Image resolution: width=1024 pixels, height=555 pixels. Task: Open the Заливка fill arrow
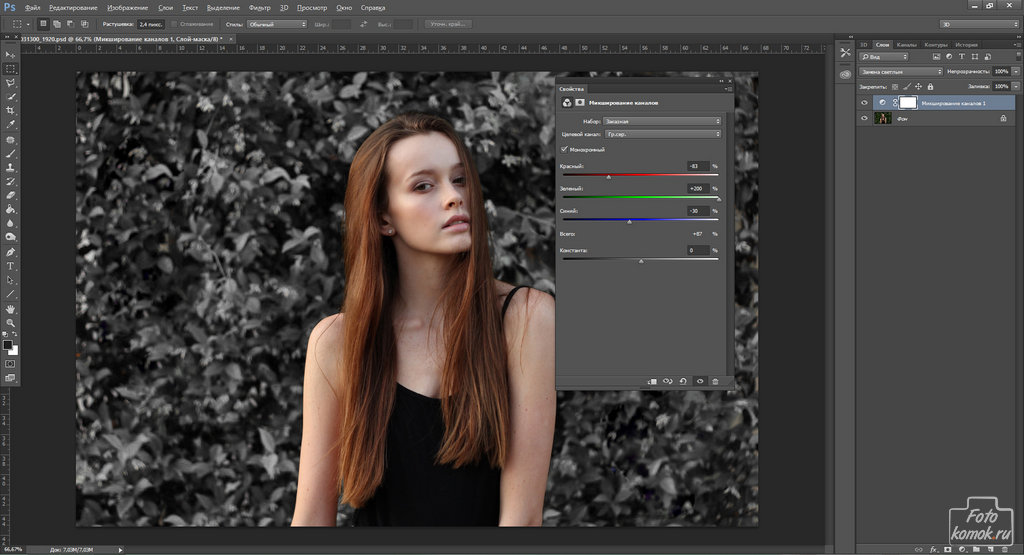point(1016,86)
